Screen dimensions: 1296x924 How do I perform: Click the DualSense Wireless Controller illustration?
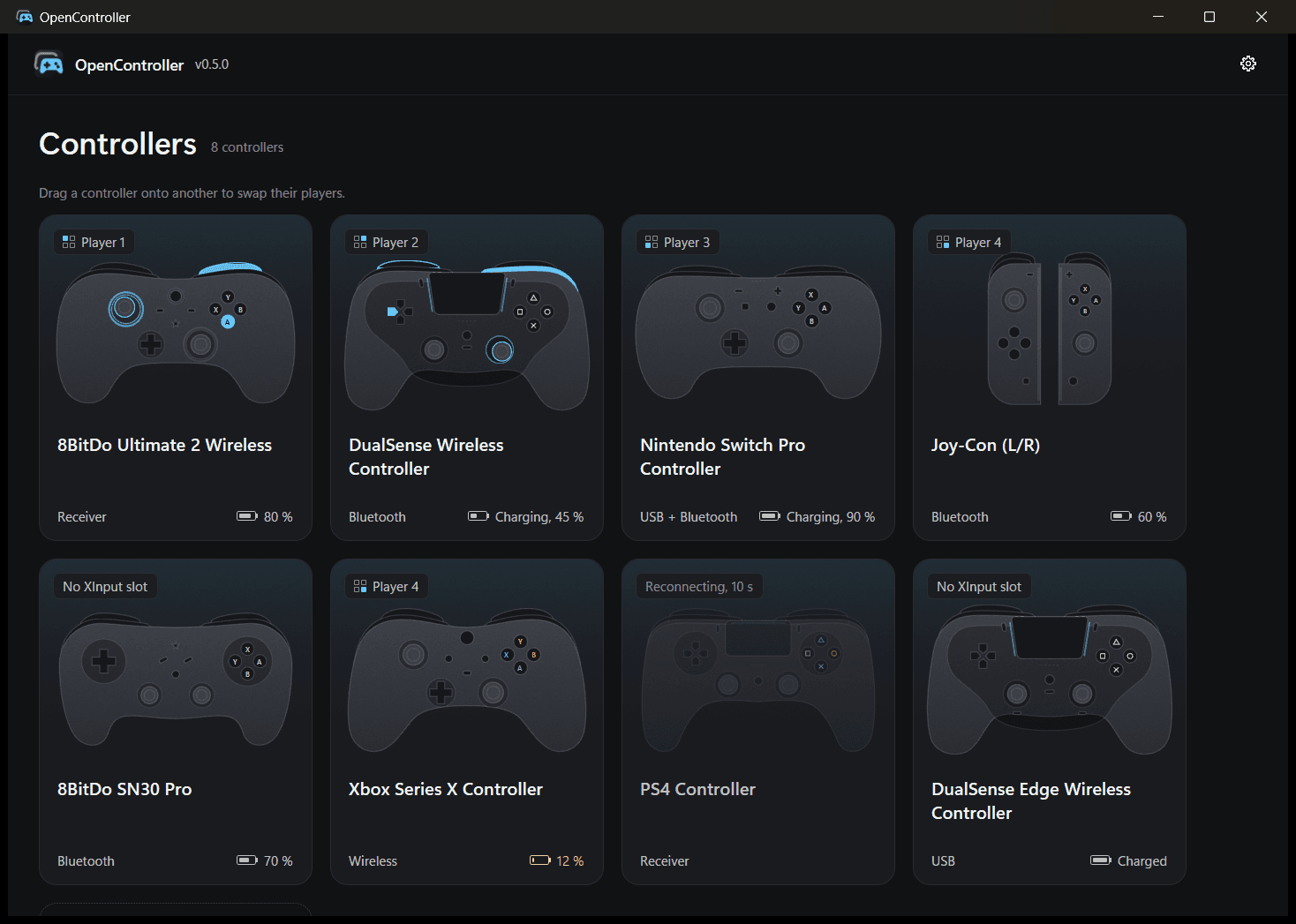(x=467, y=334)
